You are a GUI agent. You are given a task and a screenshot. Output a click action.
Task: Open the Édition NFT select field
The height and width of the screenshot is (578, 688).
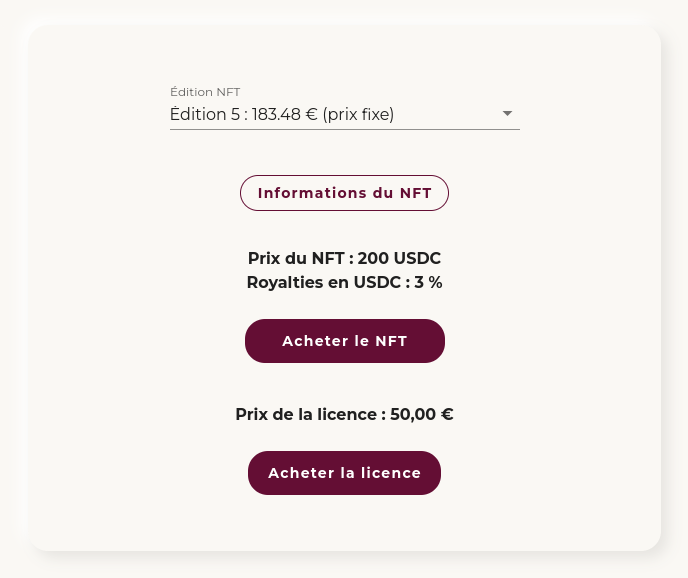click(344, 114)
